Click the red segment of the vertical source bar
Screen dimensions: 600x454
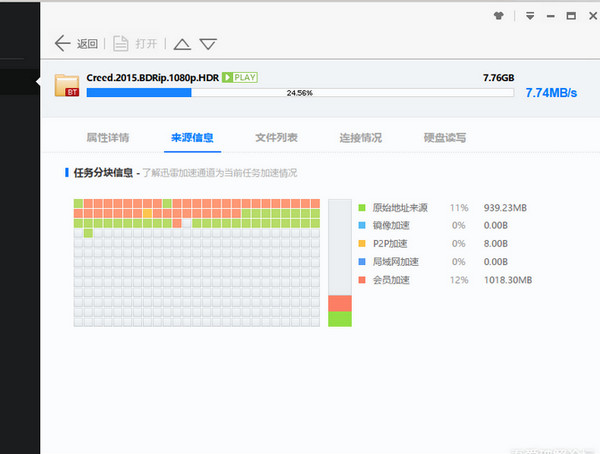[340, 303]
